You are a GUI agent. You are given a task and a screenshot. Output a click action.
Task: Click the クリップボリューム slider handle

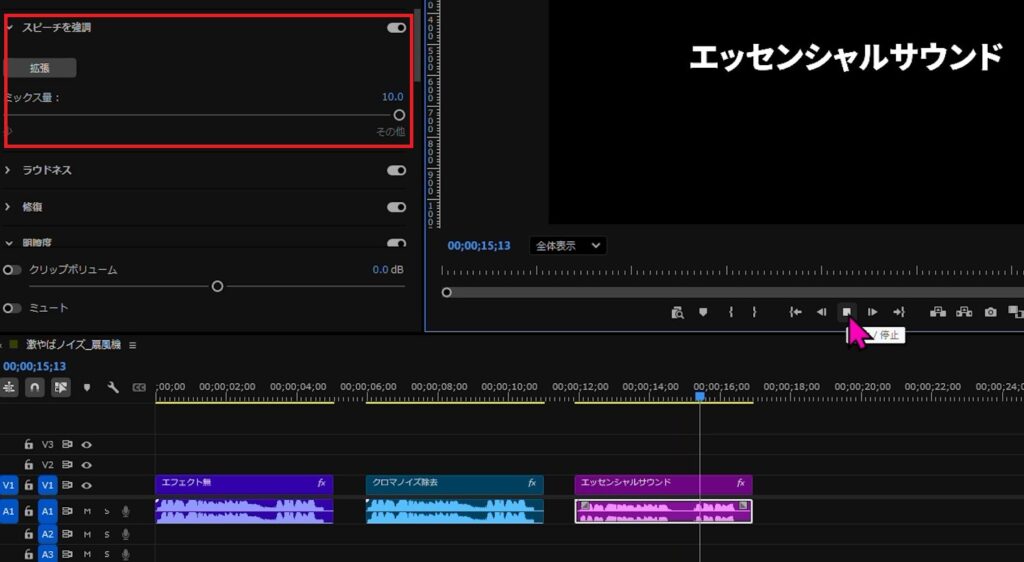[x=217, y=286]
